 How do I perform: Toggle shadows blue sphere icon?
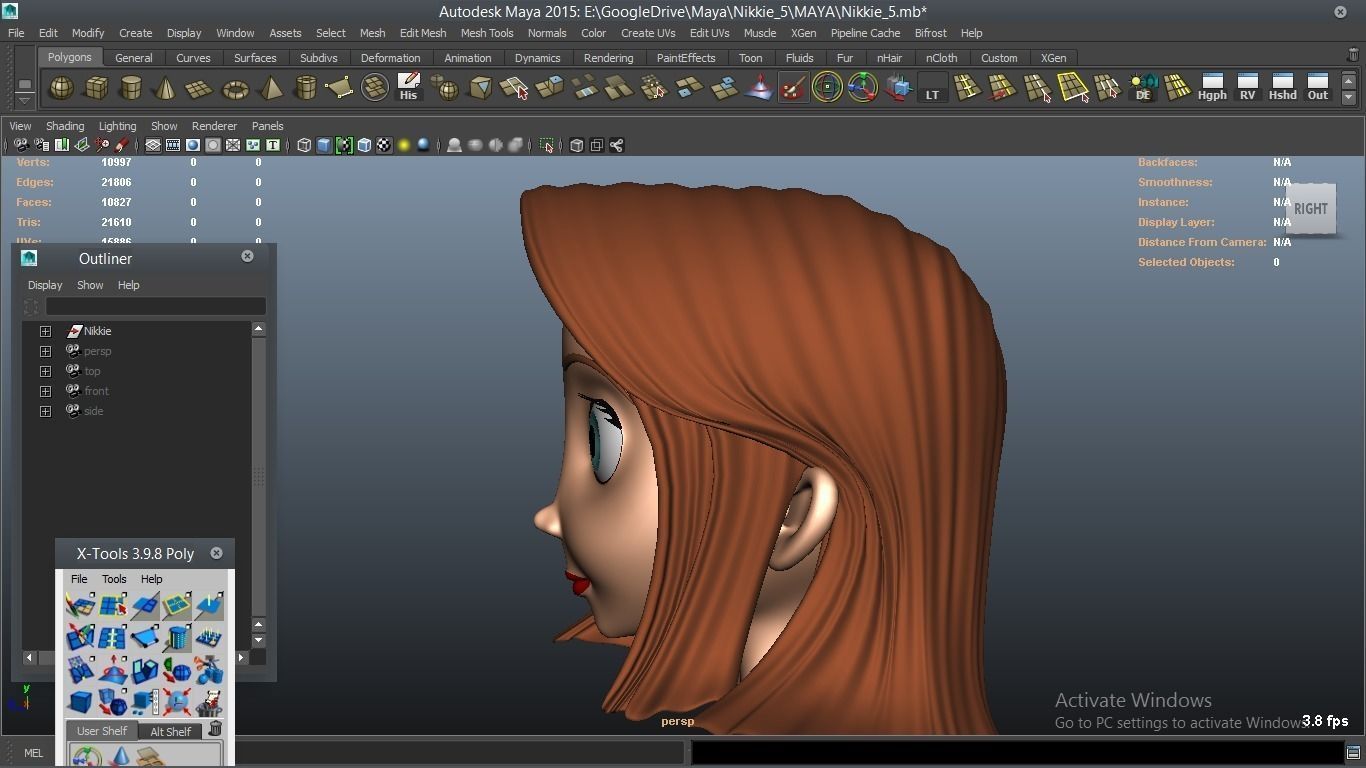[424, 146]
